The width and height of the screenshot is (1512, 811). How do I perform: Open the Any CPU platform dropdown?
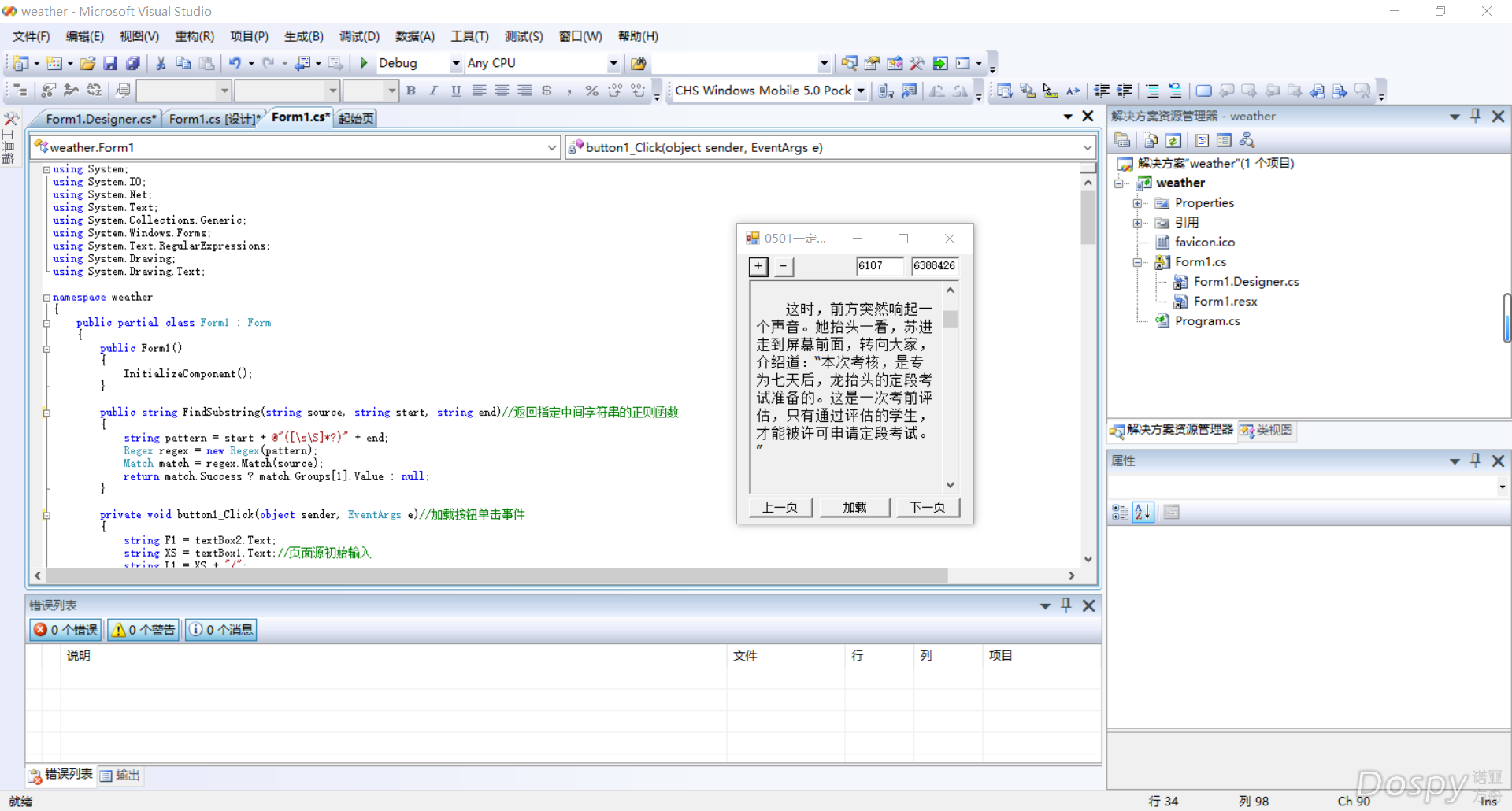tap(613, 63)
